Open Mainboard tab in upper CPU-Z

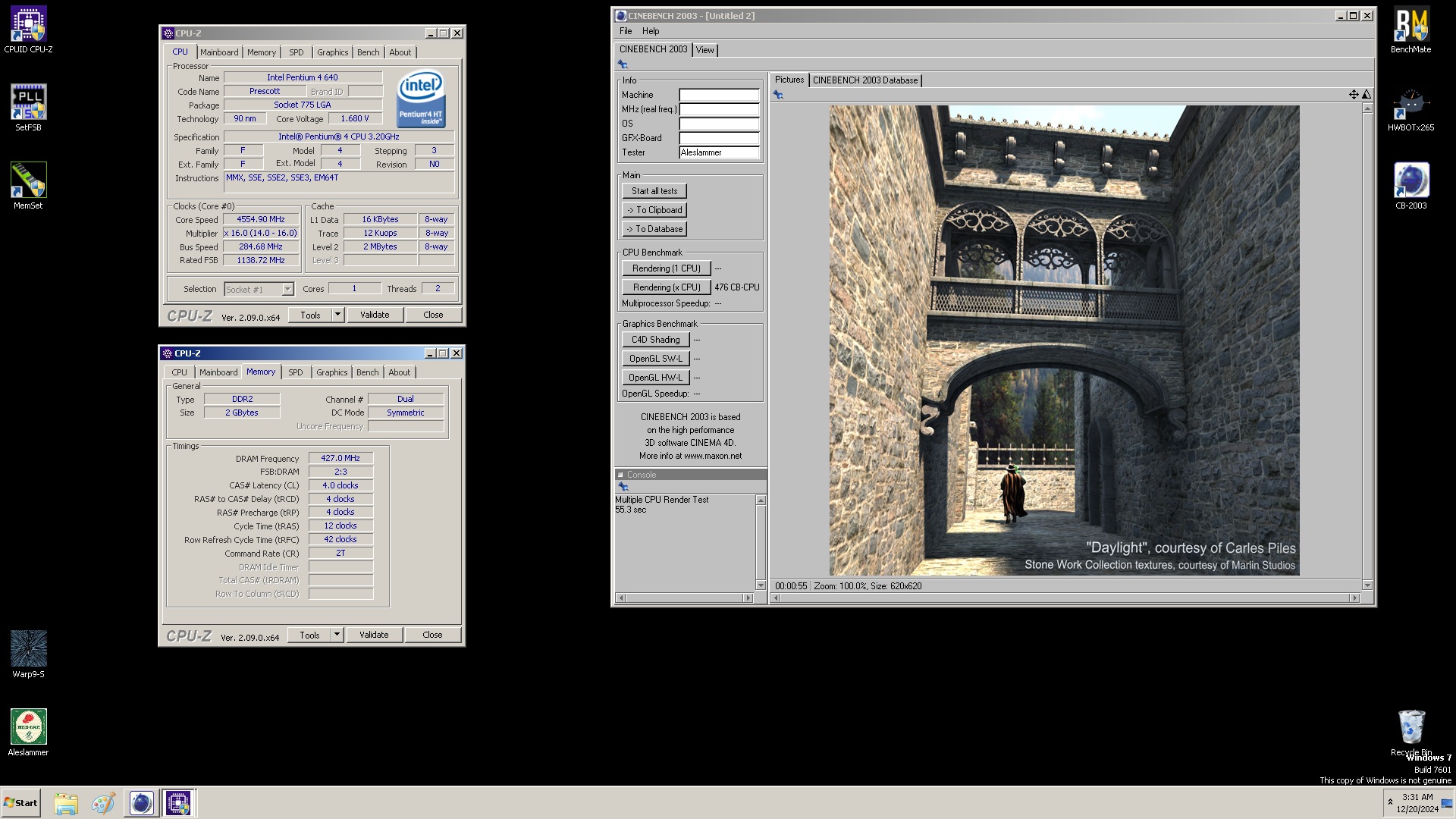pyautogui.click(x=219, y=52)
